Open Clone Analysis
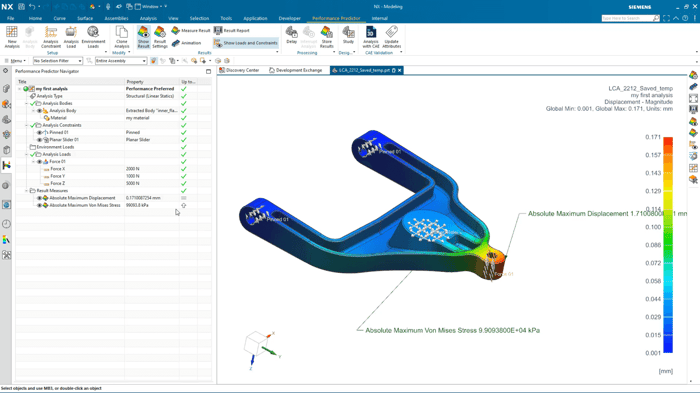 (121, 37)
